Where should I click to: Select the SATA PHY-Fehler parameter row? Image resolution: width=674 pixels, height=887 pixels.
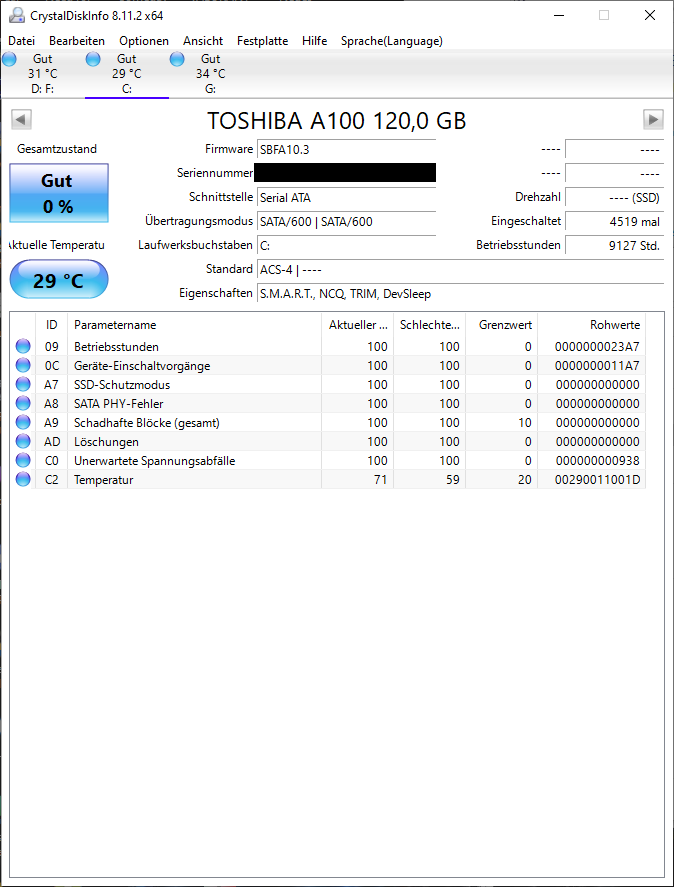pos(328,403)
